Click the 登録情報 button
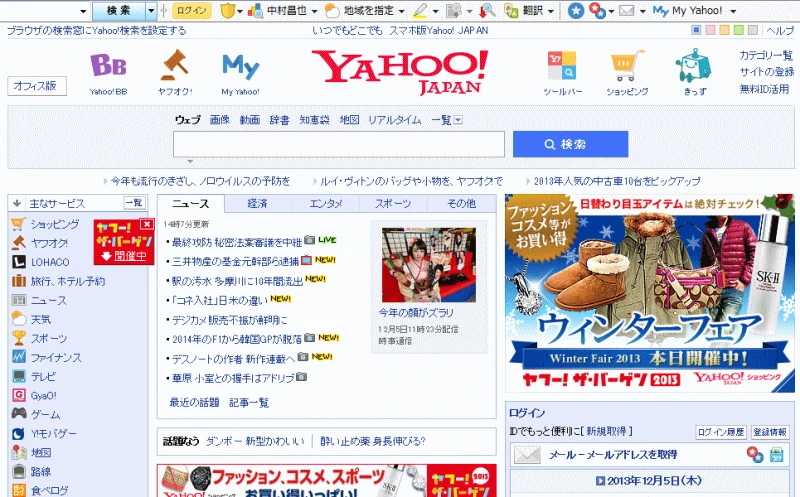This screenshot has height=497, width=800. coord(770,432)
